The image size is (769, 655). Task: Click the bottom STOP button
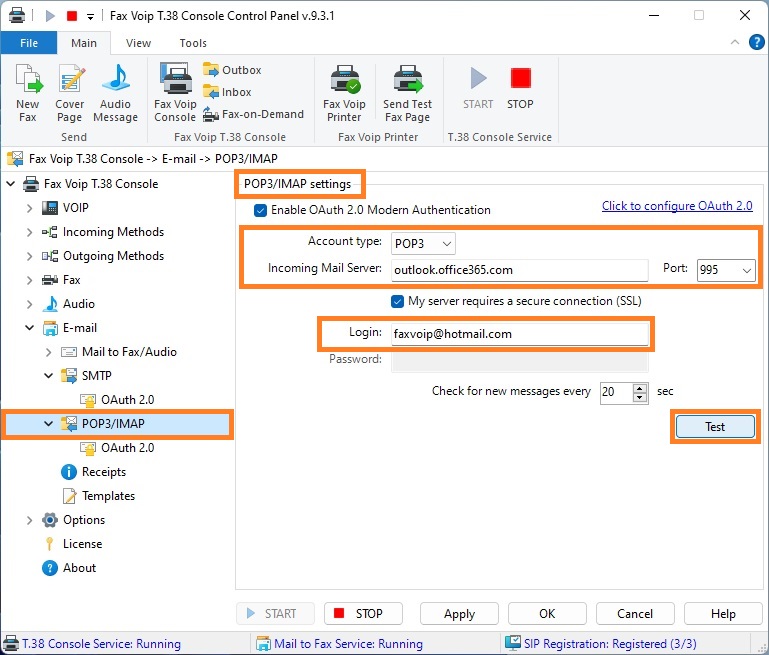tap(363, 614)
